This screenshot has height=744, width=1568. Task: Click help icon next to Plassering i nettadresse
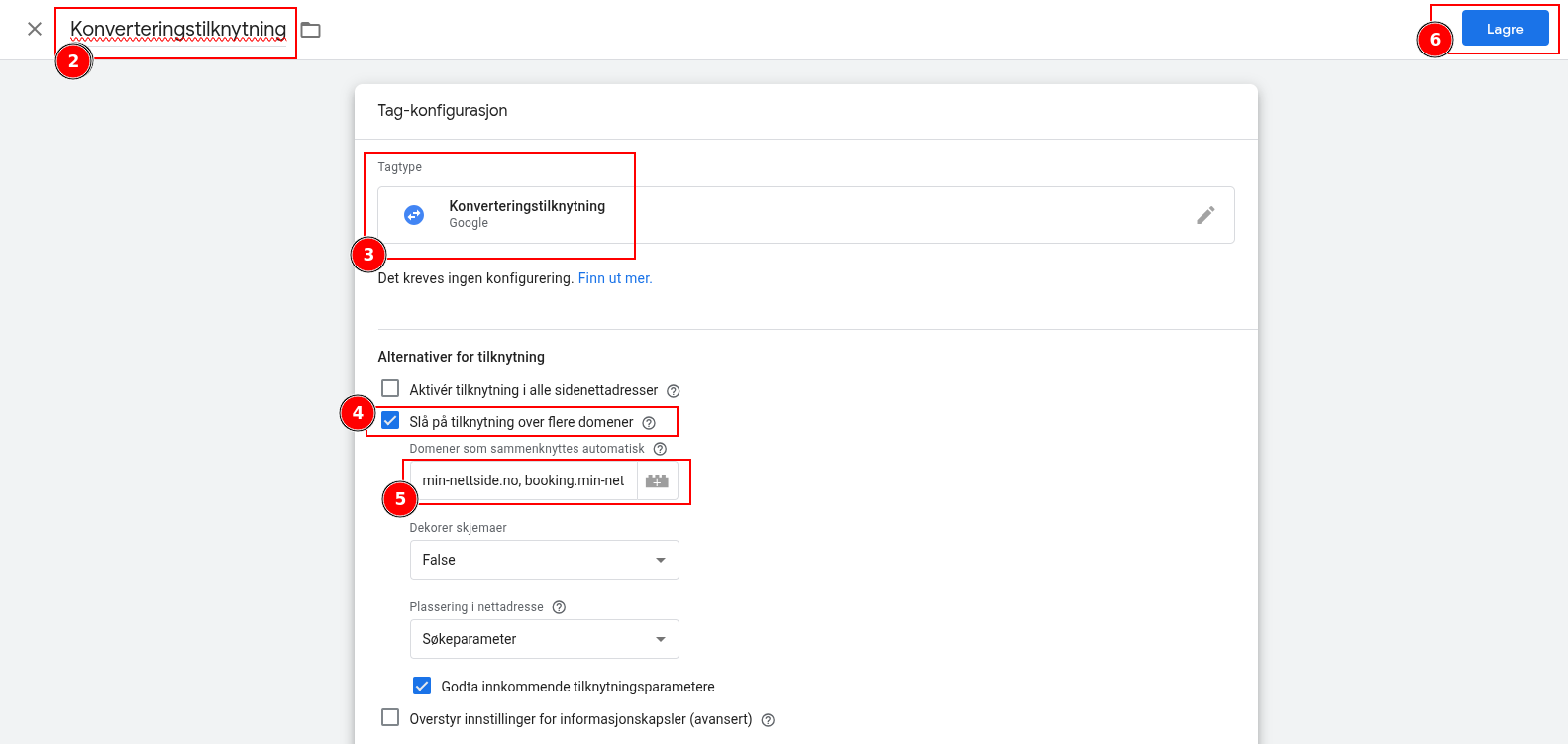coord(559,607)
